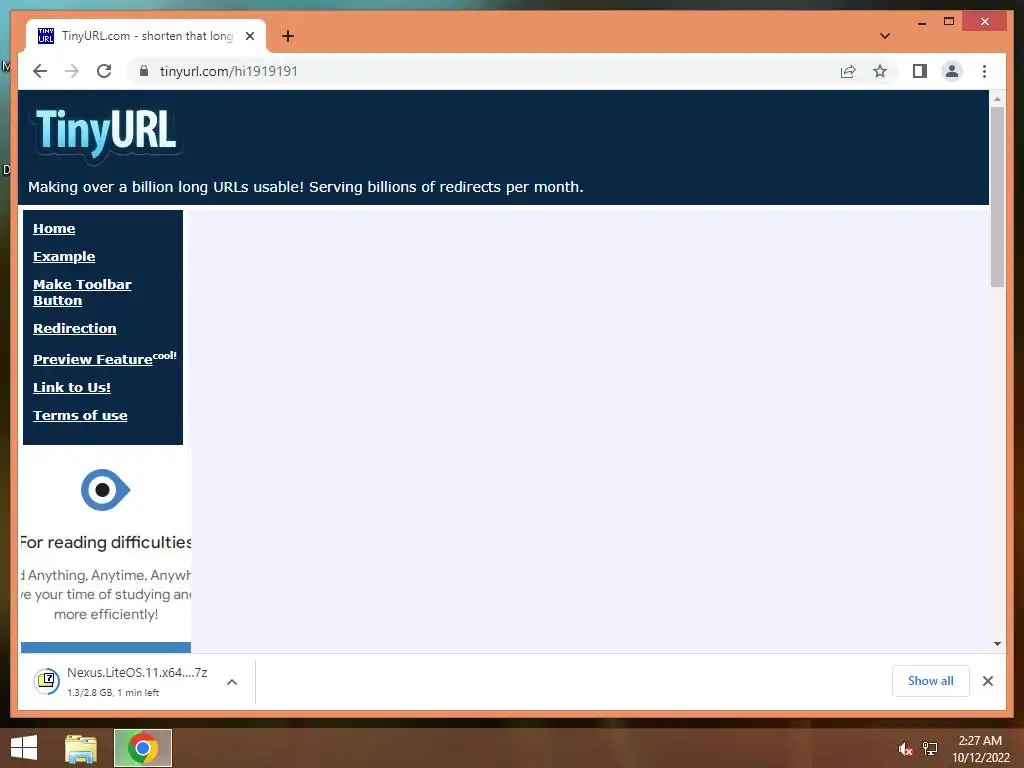Open the Chrome side panel
This screenshot has height=768, width=1024.
(x=920, y=71)
